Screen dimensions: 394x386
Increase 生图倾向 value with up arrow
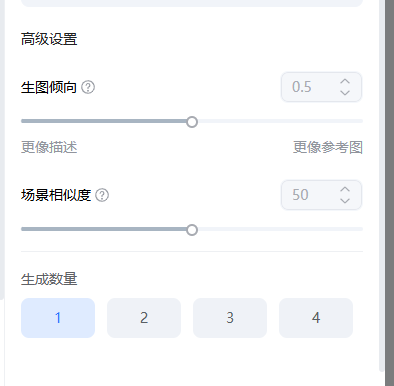tap(345, 81)
